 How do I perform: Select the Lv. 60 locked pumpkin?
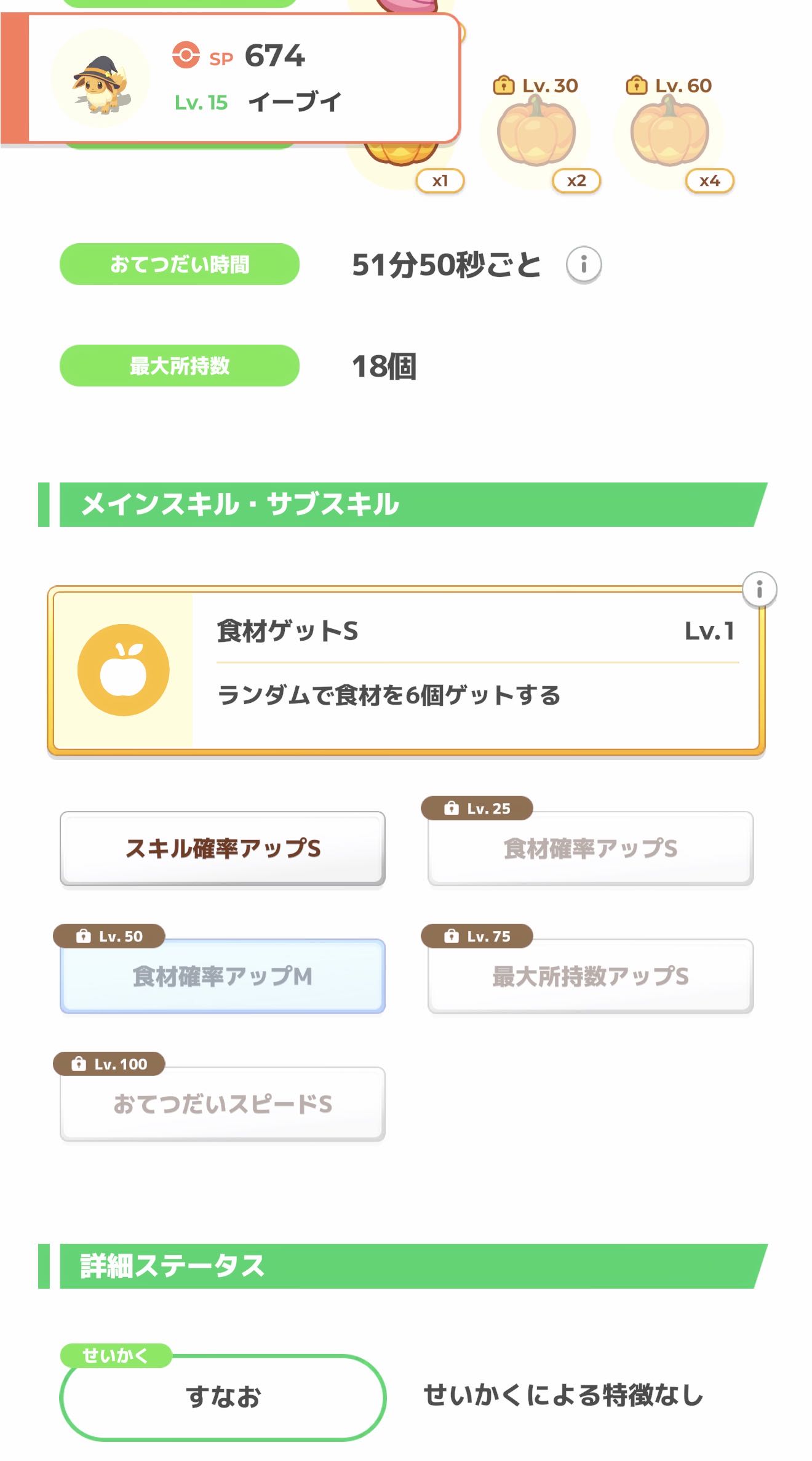click(x=669, y=133)
